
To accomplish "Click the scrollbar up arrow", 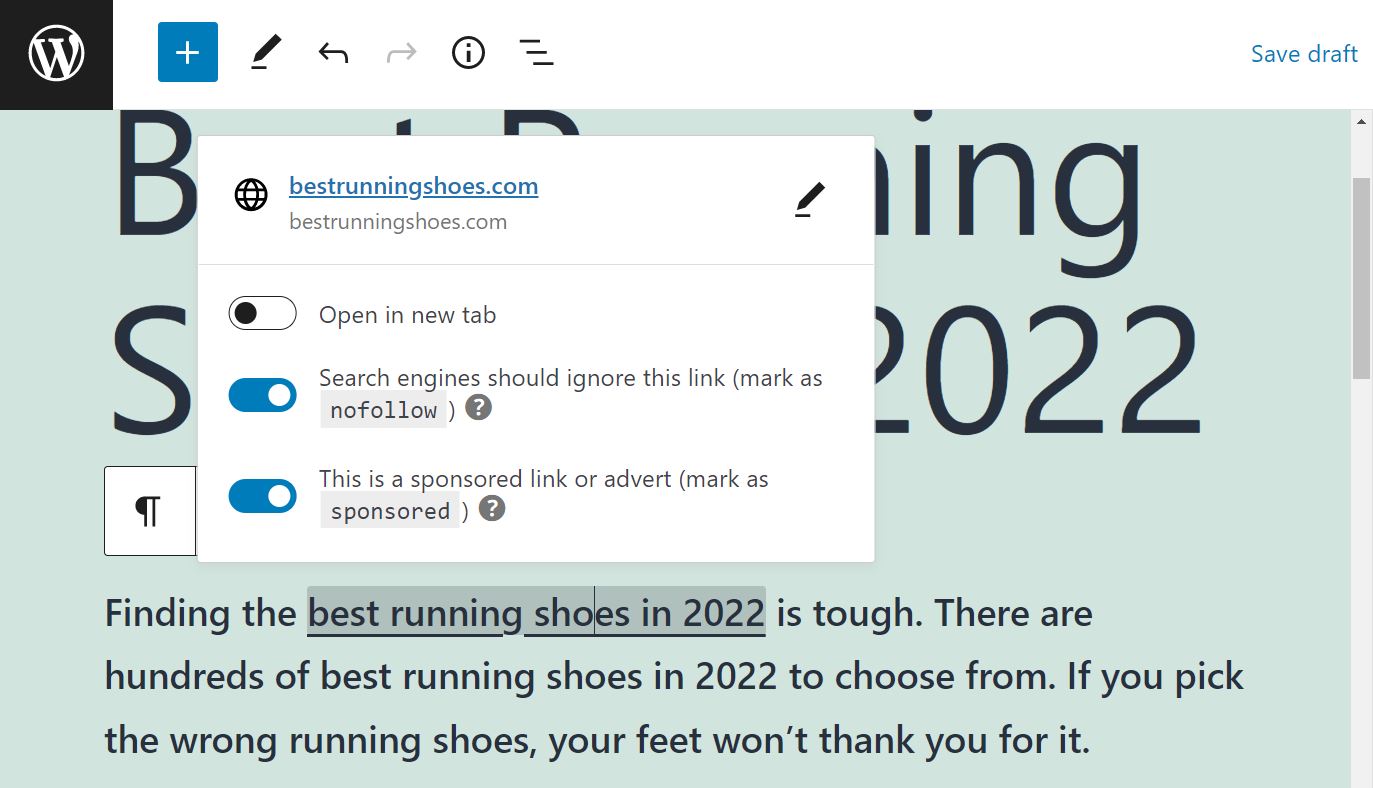I will pos(1361,120).
